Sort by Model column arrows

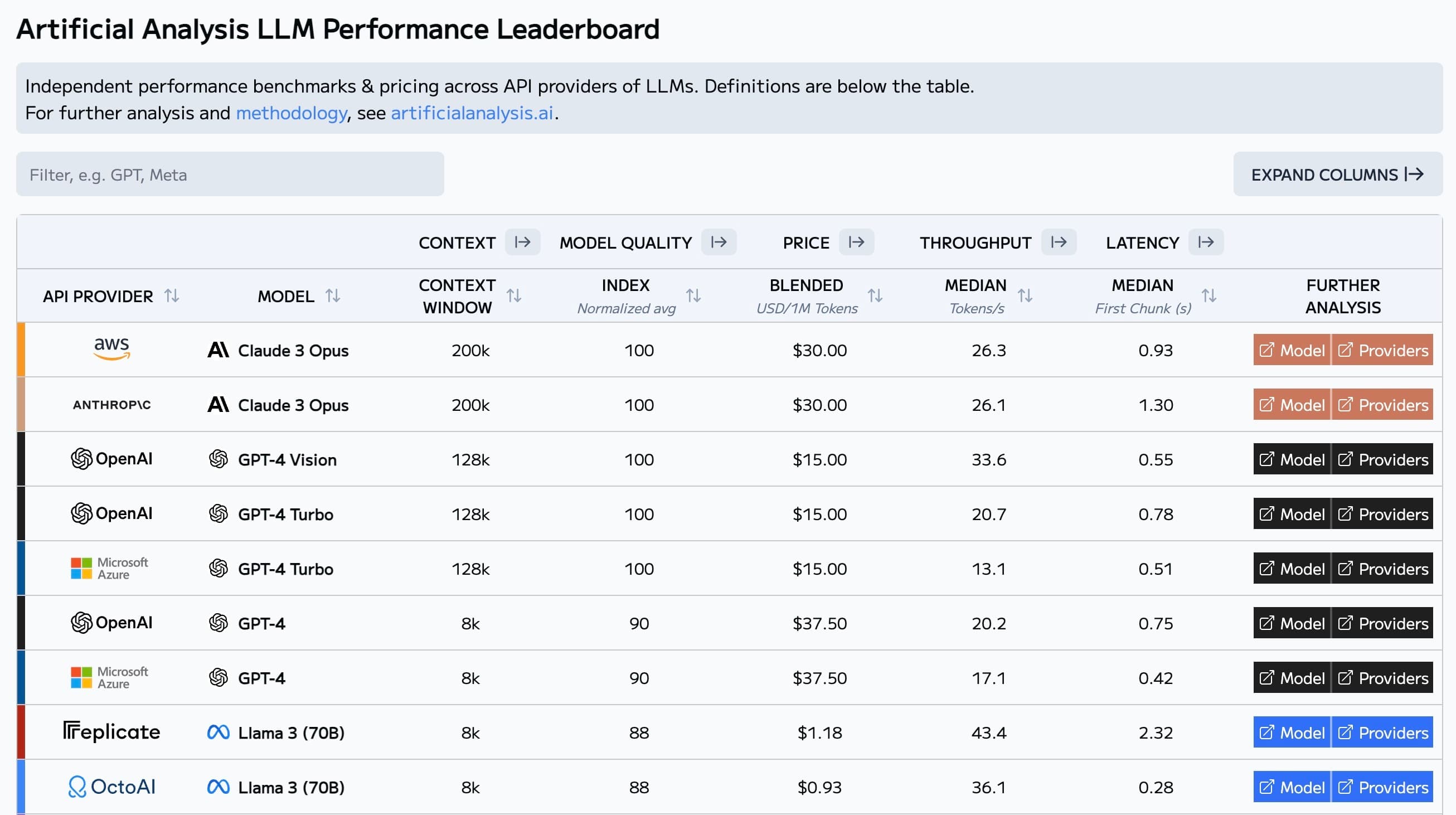click(x=333, y=295)
